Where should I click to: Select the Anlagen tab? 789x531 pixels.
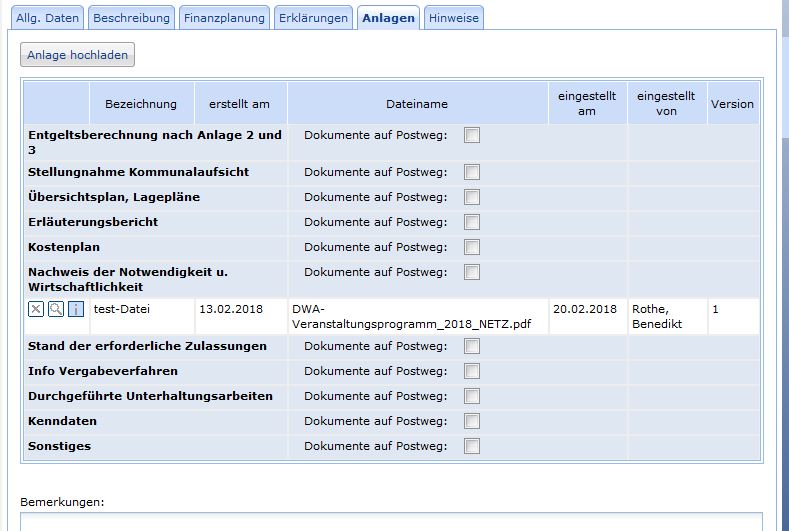pyautogui.click(x=388, y=18)
